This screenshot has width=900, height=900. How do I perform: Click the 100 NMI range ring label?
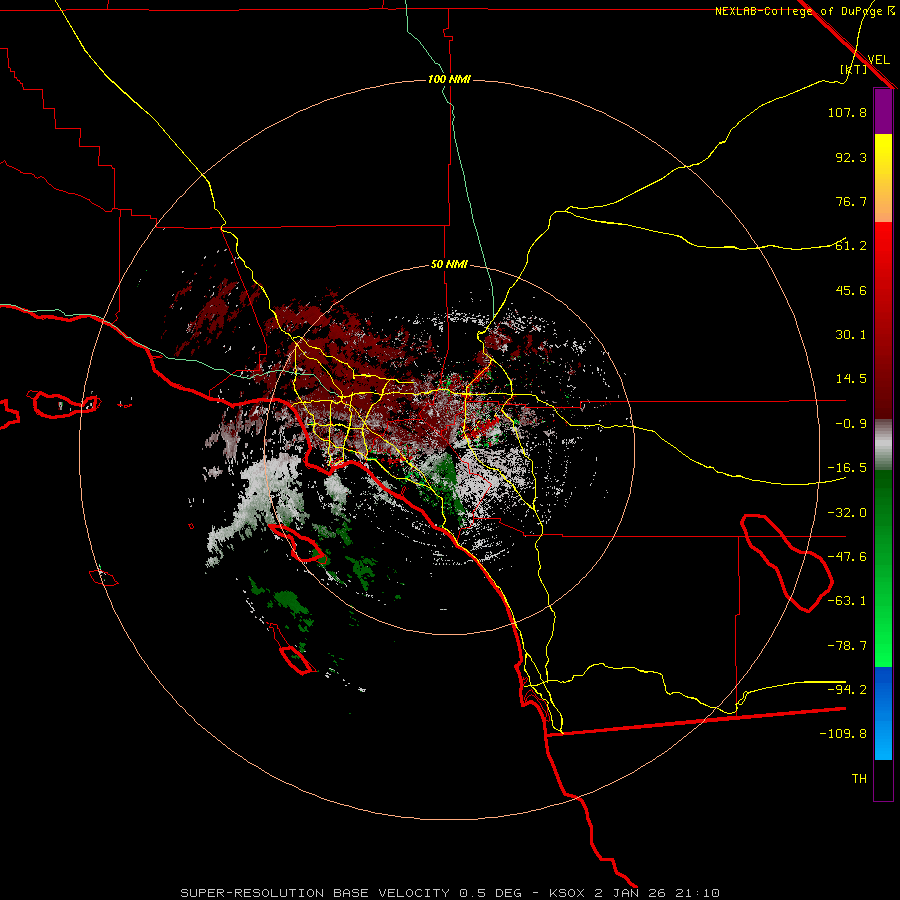click(449, 79)
